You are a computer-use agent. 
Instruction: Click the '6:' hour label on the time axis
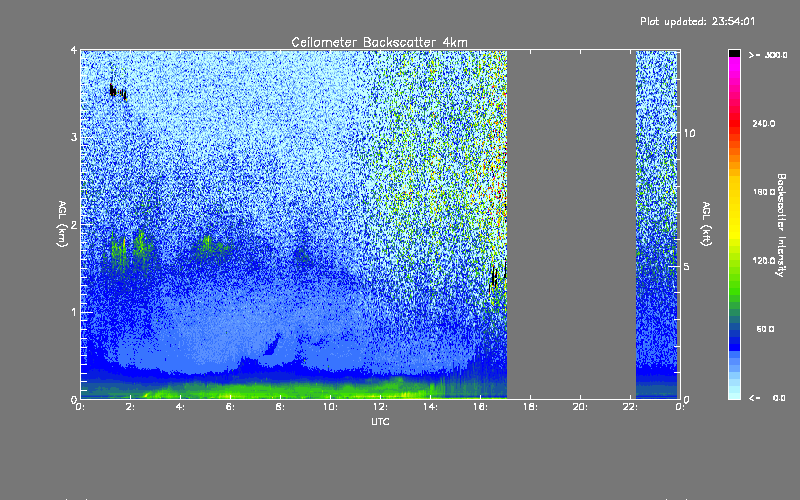(x=231, y=407)
